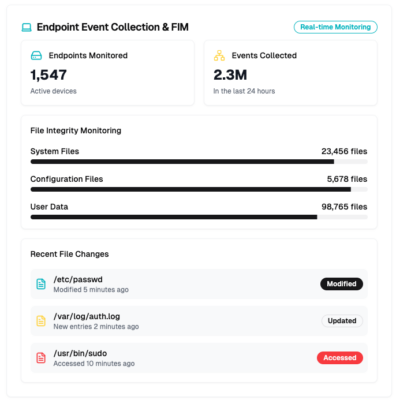
Task: Click the yellow file icon for /var/log/auth.log
Action: [x=41, y=321]
